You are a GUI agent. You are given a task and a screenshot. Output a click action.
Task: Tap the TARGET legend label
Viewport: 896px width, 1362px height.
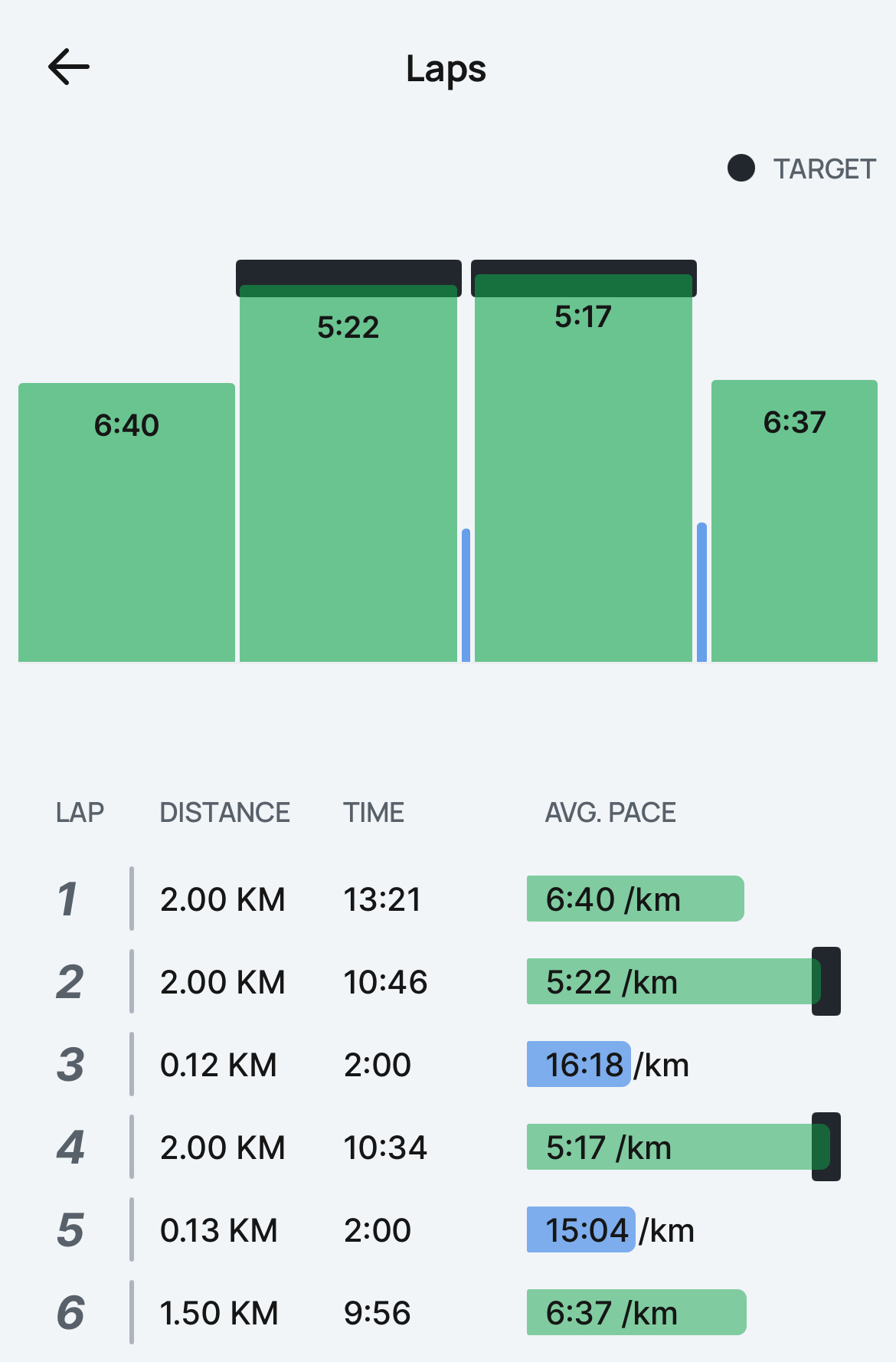(x=824, y=169)
